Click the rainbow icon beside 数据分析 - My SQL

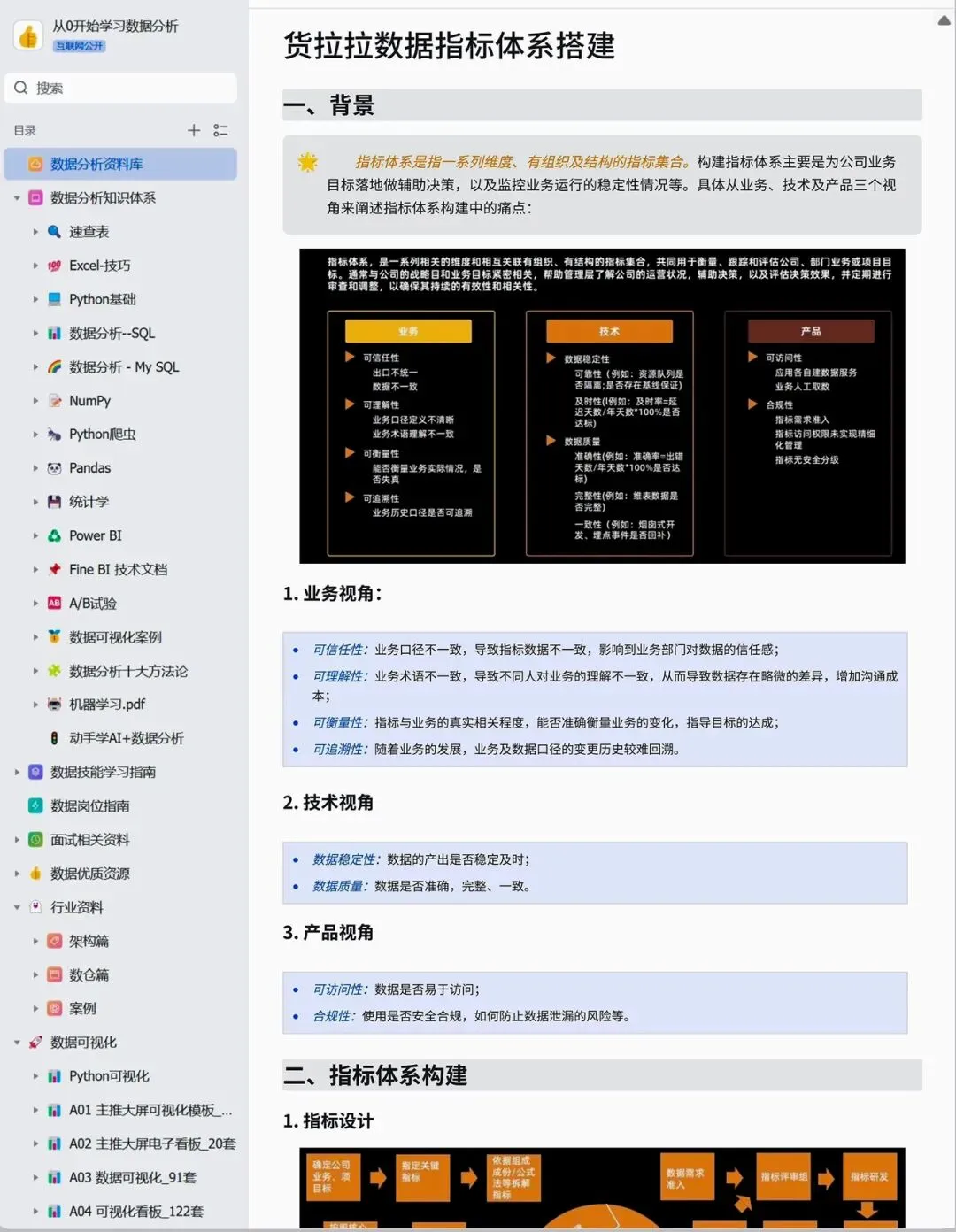coord(54,366)
